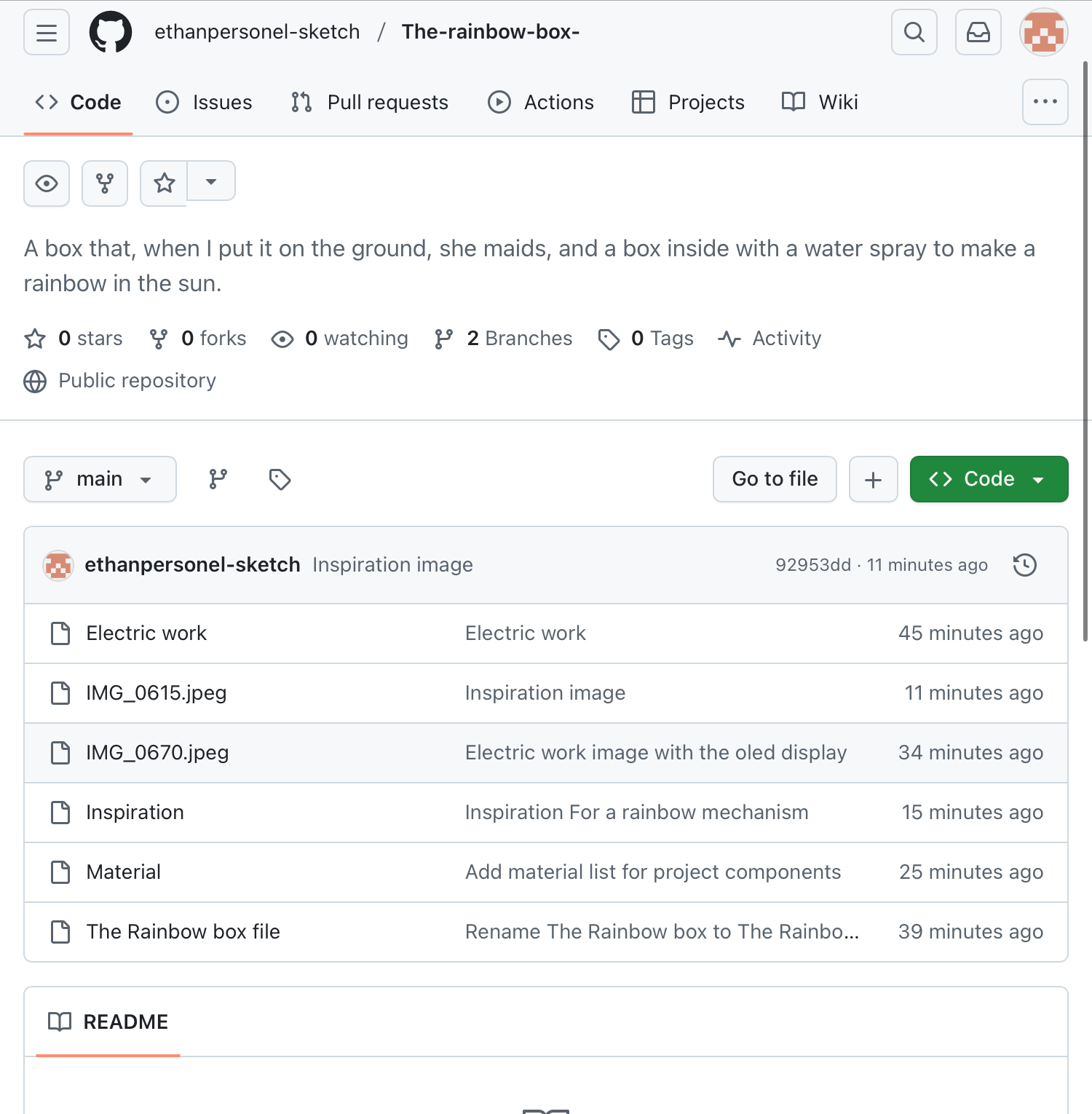Switch to the Issues tab

pyautogui.click(x=205, y=103)
